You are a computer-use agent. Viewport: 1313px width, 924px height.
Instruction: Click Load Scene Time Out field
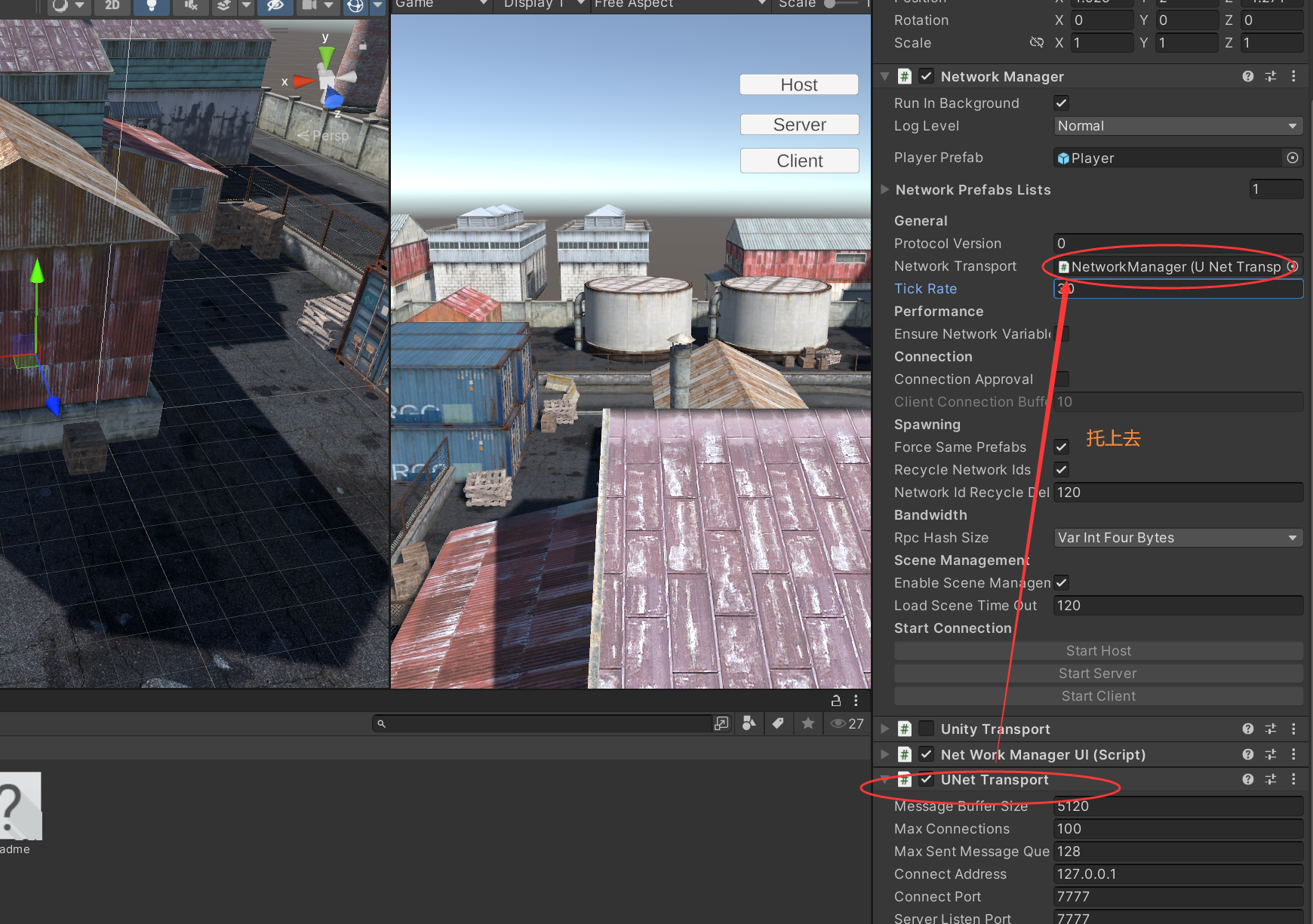point(1178,606)
